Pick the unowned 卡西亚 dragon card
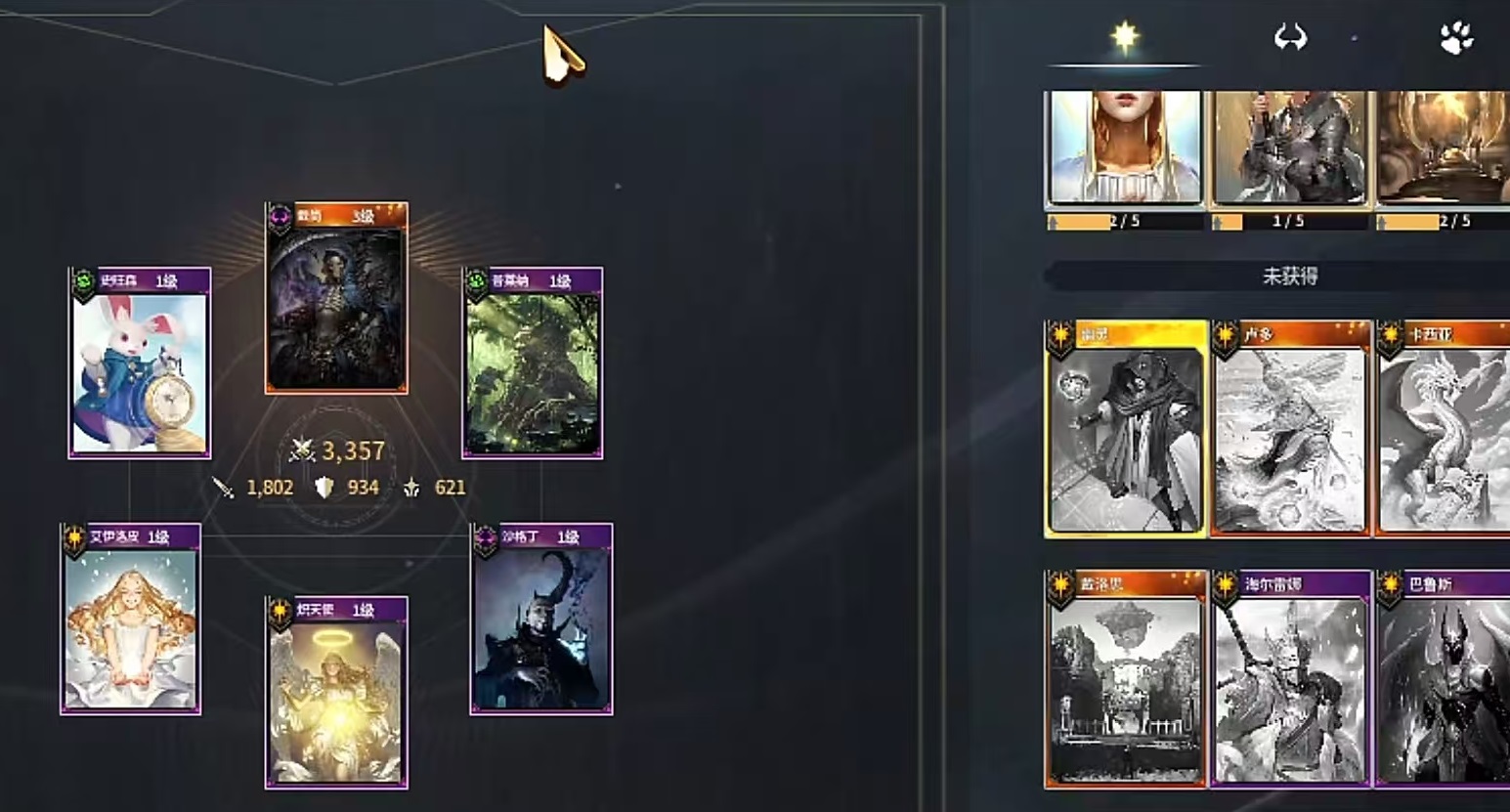Image resolution: width=1510 pixels, height=812 pixels. coord(1443,429)
